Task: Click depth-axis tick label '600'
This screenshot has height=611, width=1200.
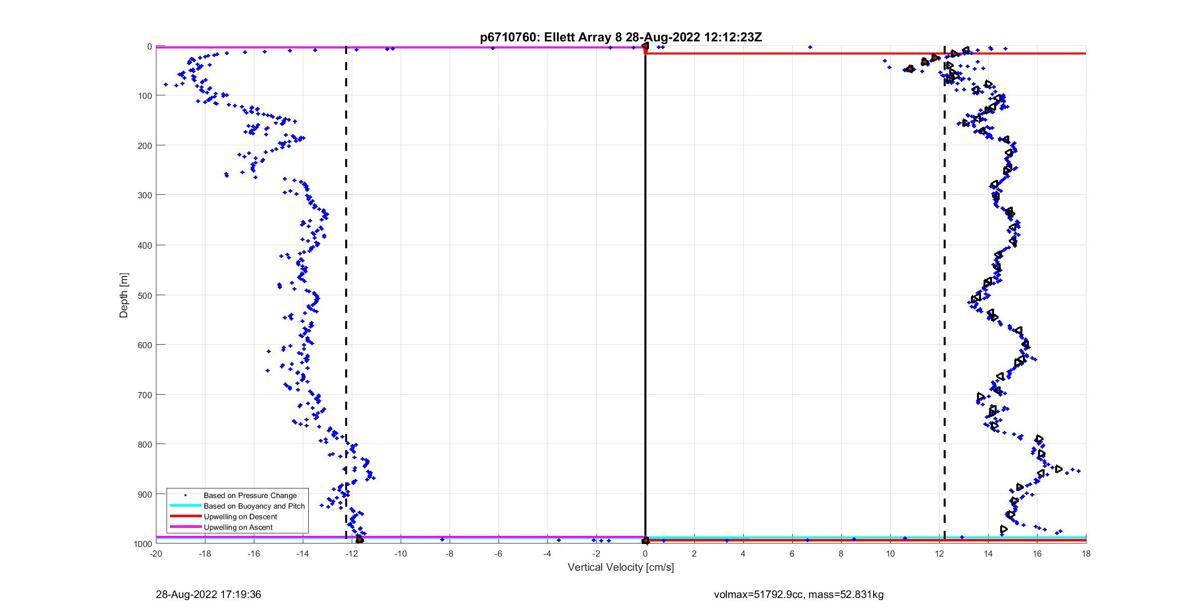Action: [x=144, y=345]
